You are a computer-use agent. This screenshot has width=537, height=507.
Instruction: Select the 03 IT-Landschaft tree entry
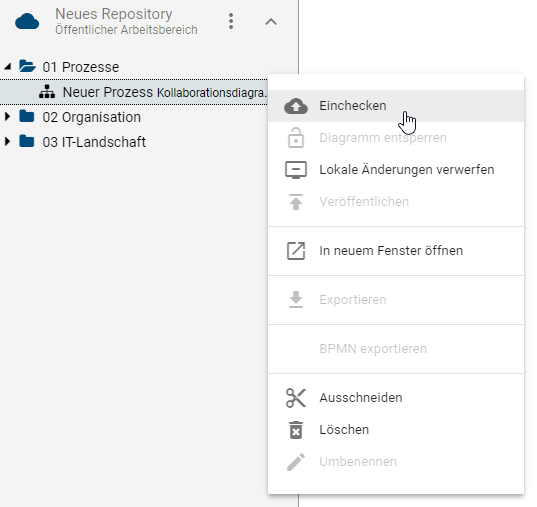[94, 142]
